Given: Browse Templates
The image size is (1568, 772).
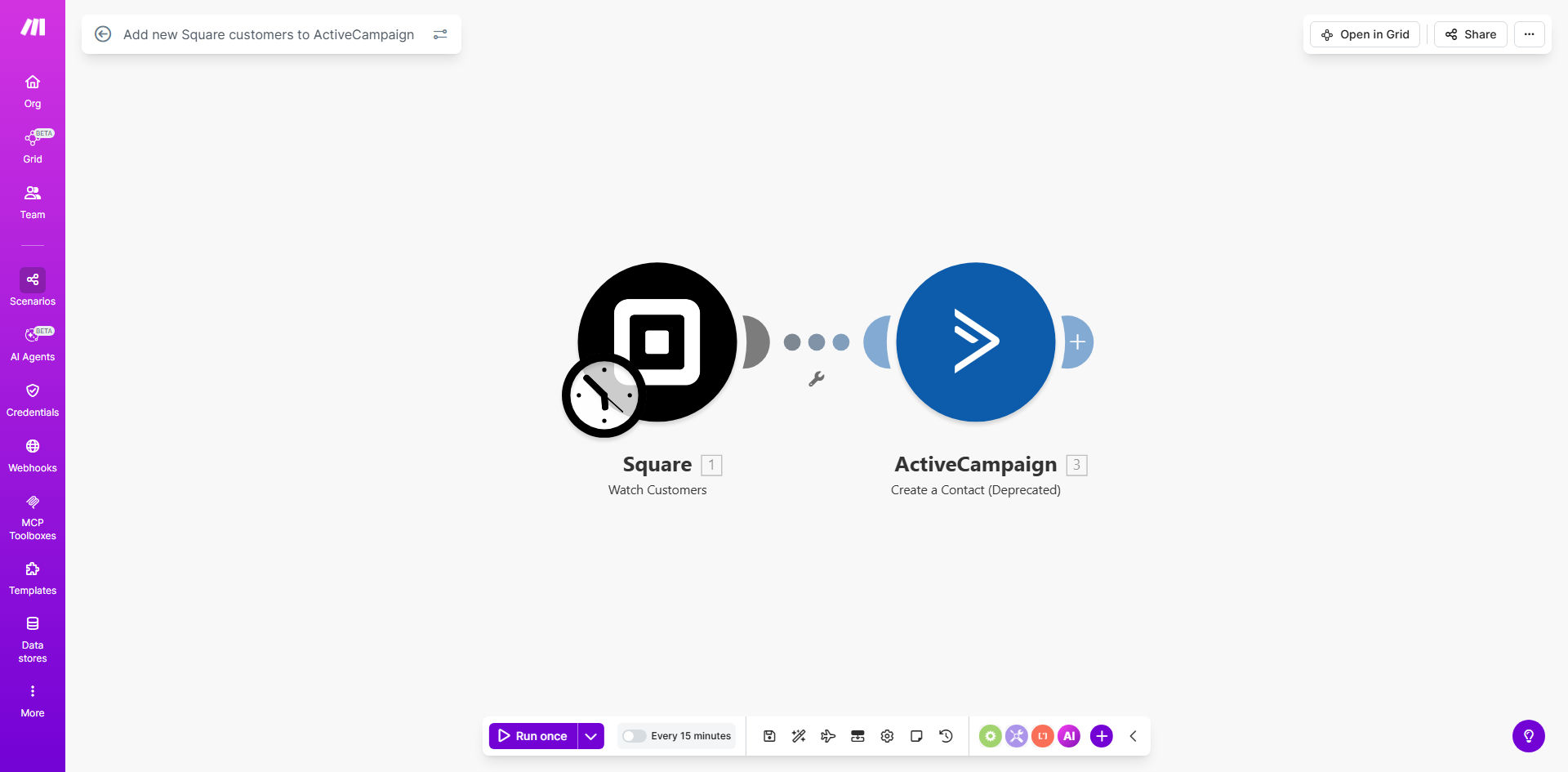Looking at the screenshot, I should tap(33, 578).
